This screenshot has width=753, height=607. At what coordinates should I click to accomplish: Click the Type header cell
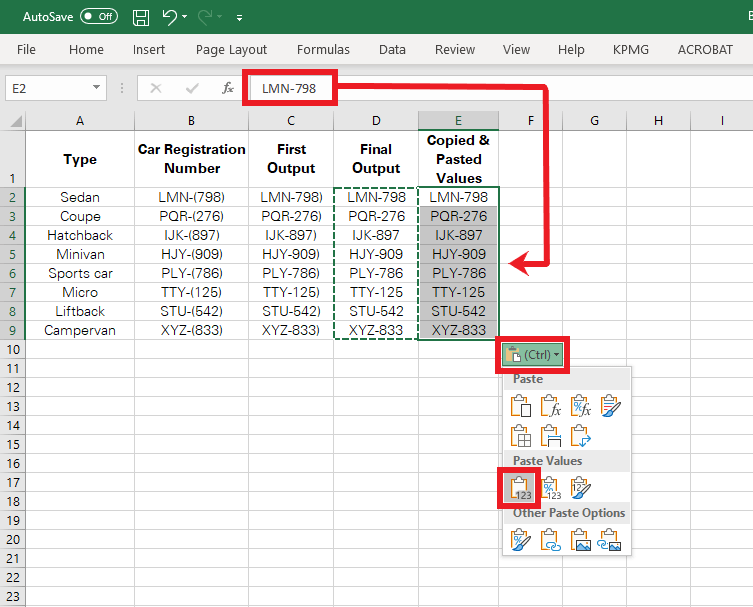pyautogui.click(x=80, y=158)
